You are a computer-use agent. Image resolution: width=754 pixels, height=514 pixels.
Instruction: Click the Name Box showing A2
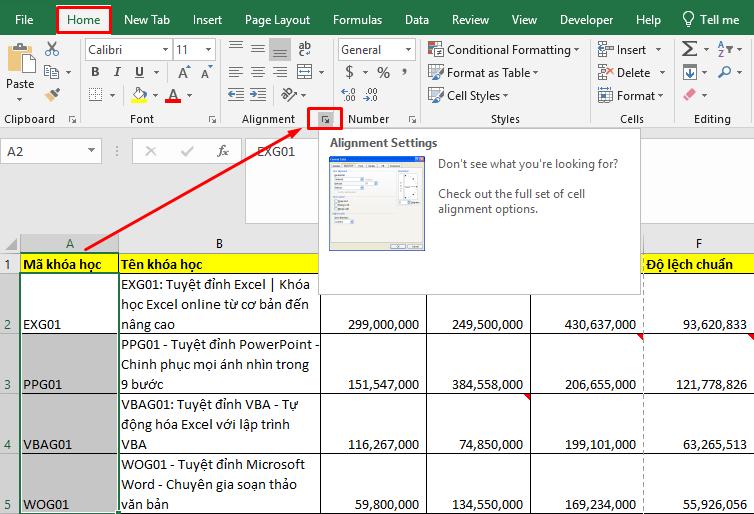(51, 151)
